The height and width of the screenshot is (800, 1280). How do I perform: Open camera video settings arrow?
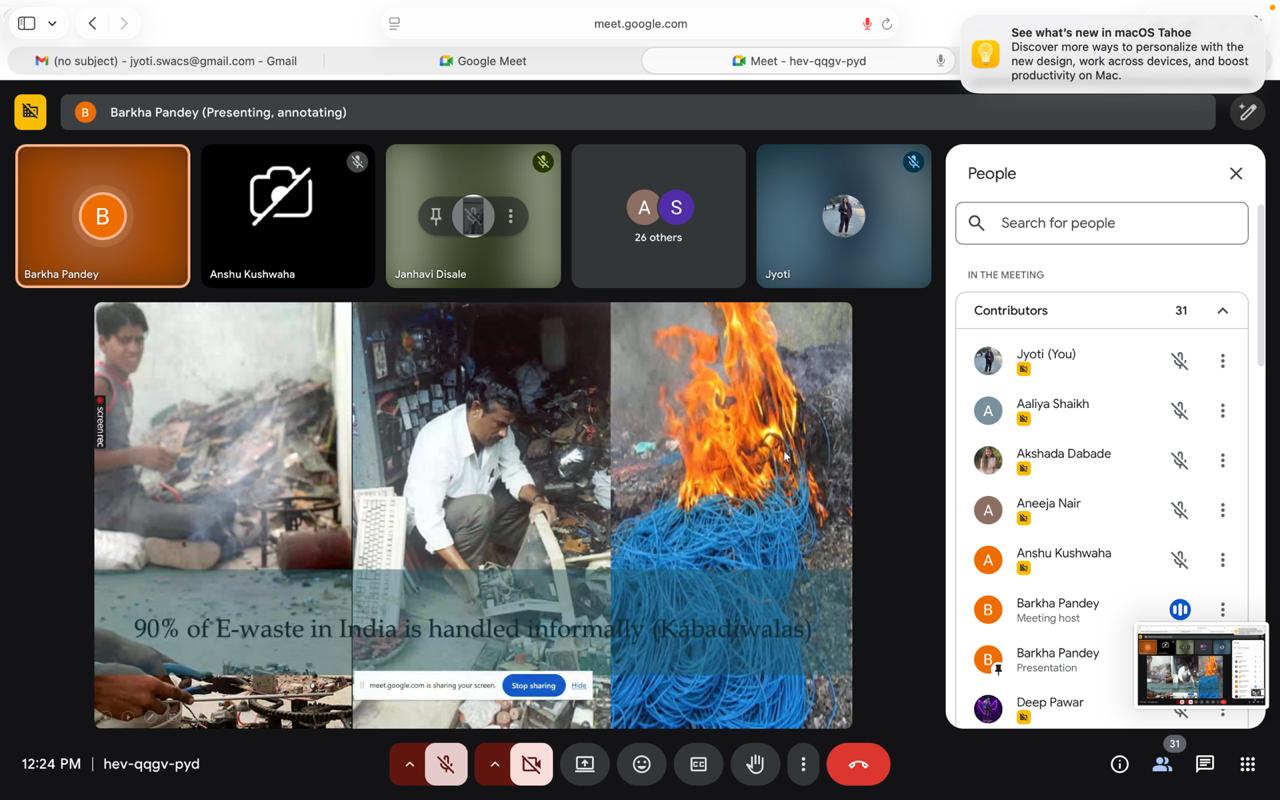pyautogui.click(x=494, y=764)
